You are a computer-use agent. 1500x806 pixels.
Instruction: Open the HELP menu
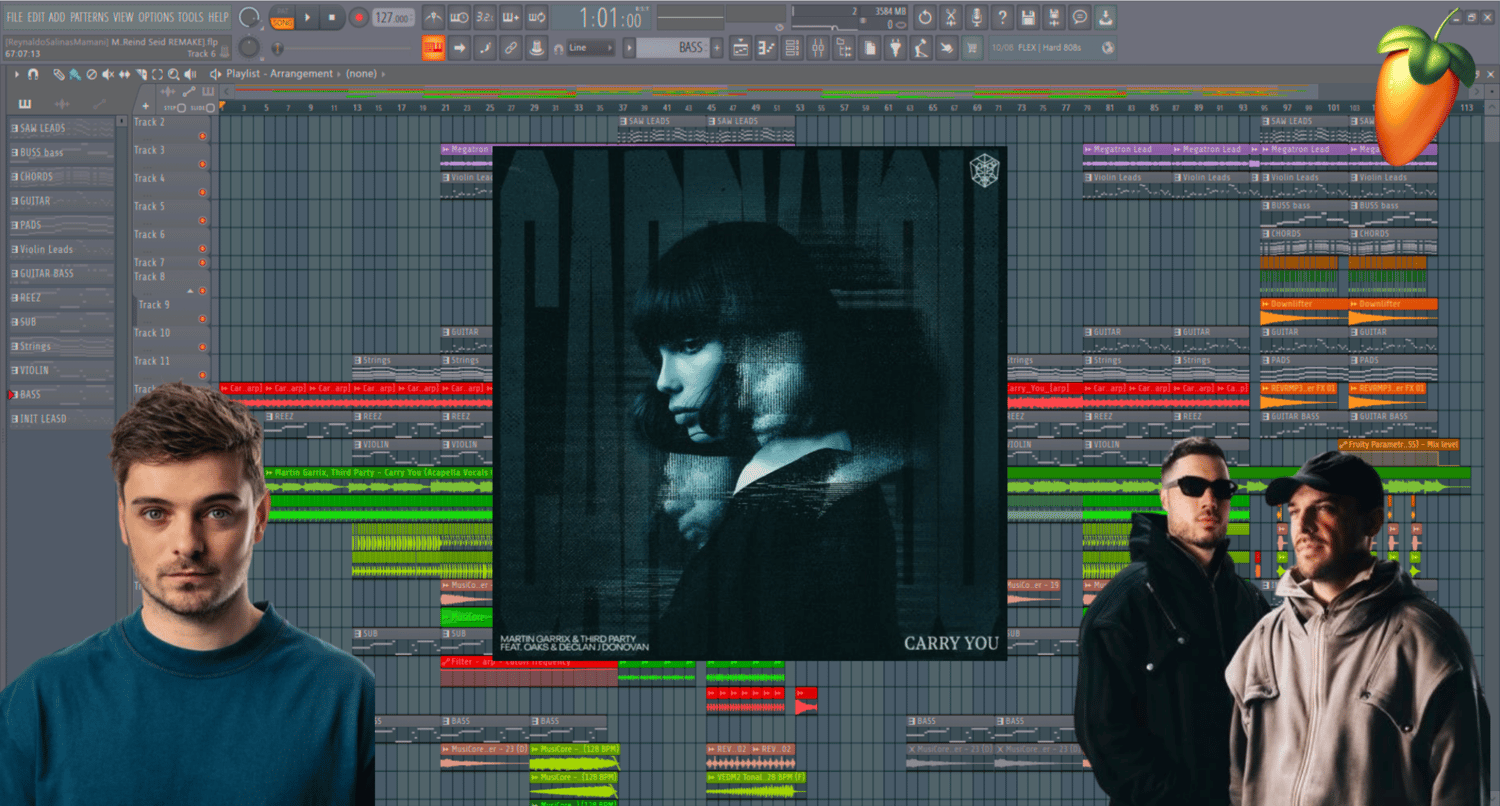pos(218,17)
